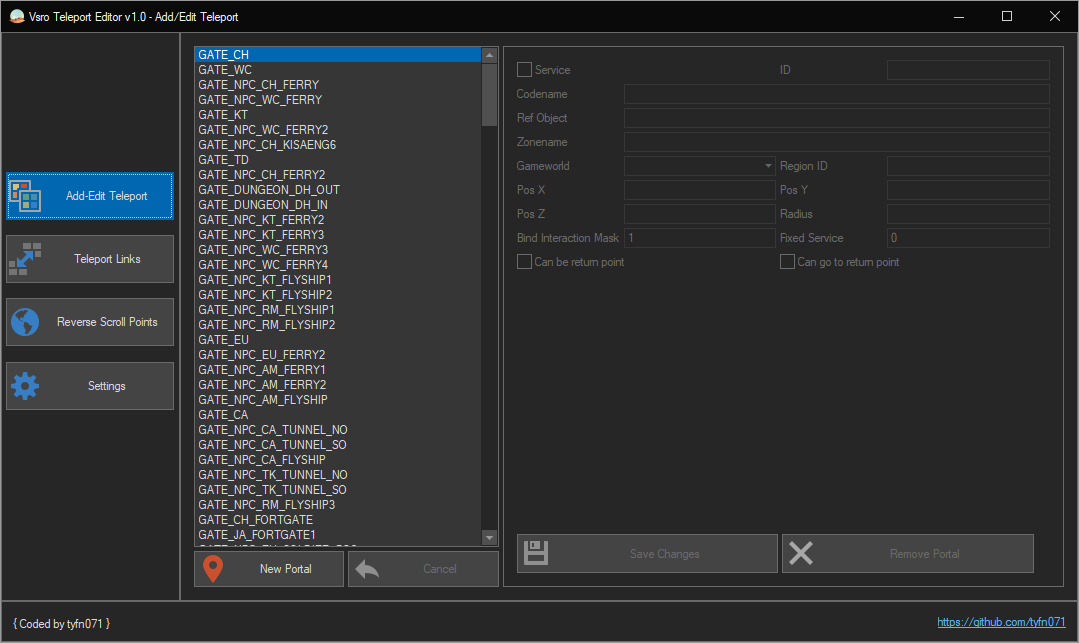The image size is (1079, 643).
Task: Enable the Can be return point checkbox
Action: pos(524,262)
